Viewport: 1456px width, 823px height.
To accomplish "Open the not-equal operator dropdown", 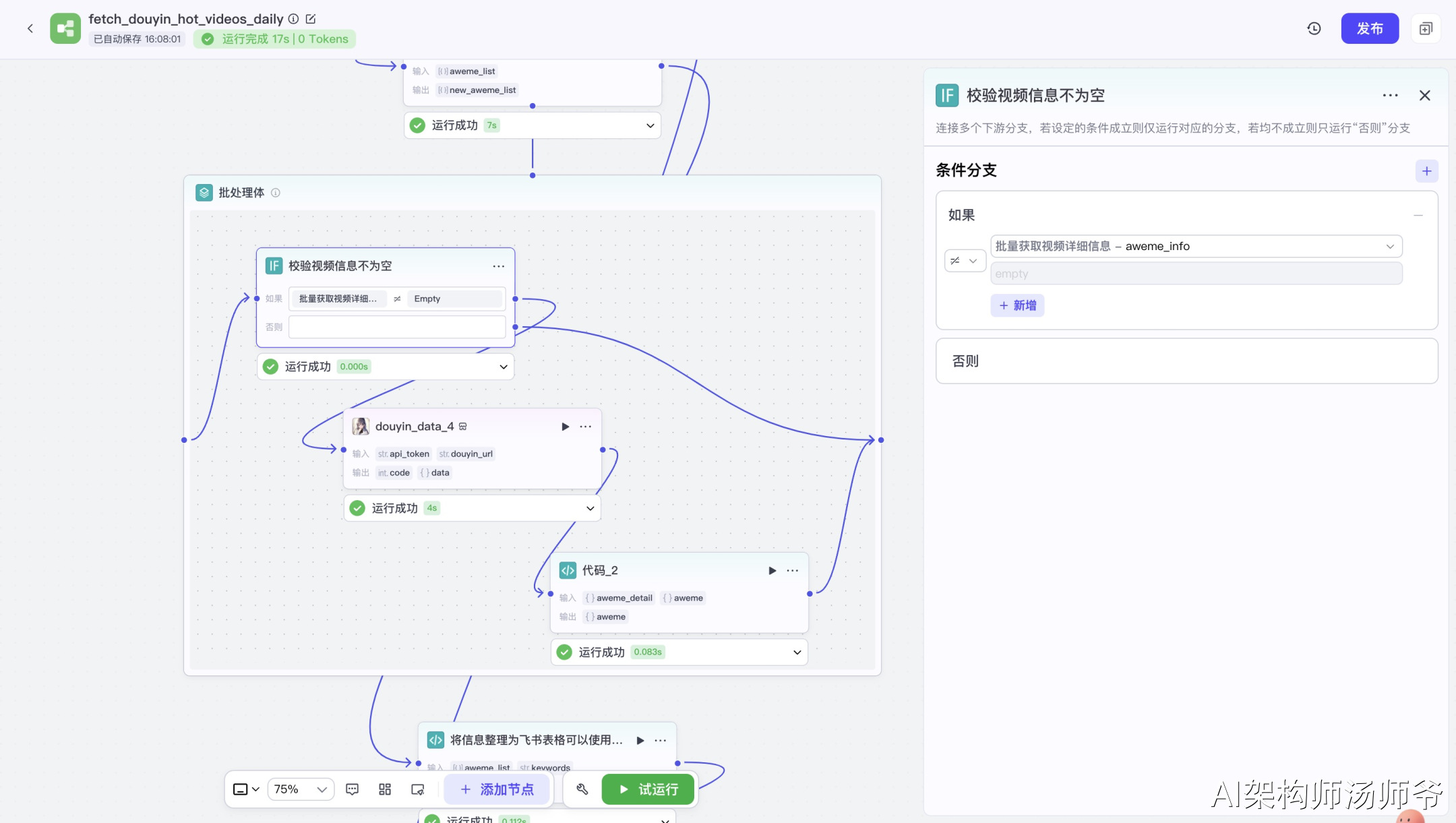I will click(x=965, y=261).
